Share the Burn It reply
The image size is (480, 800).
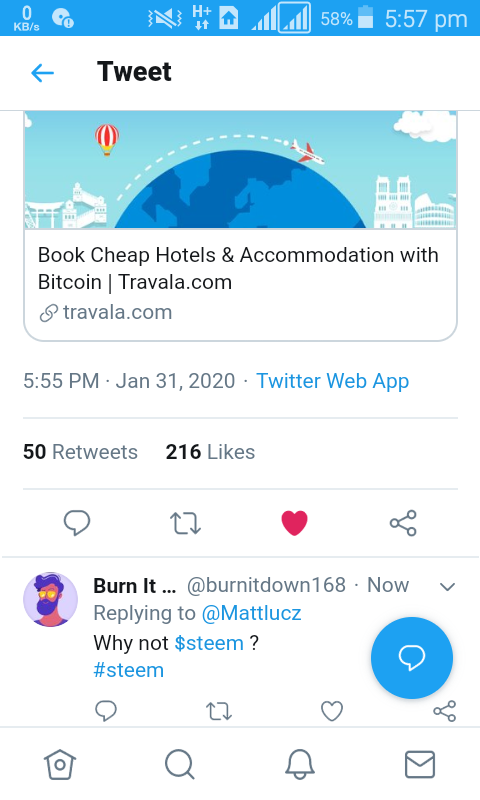[x=444, y=711]
